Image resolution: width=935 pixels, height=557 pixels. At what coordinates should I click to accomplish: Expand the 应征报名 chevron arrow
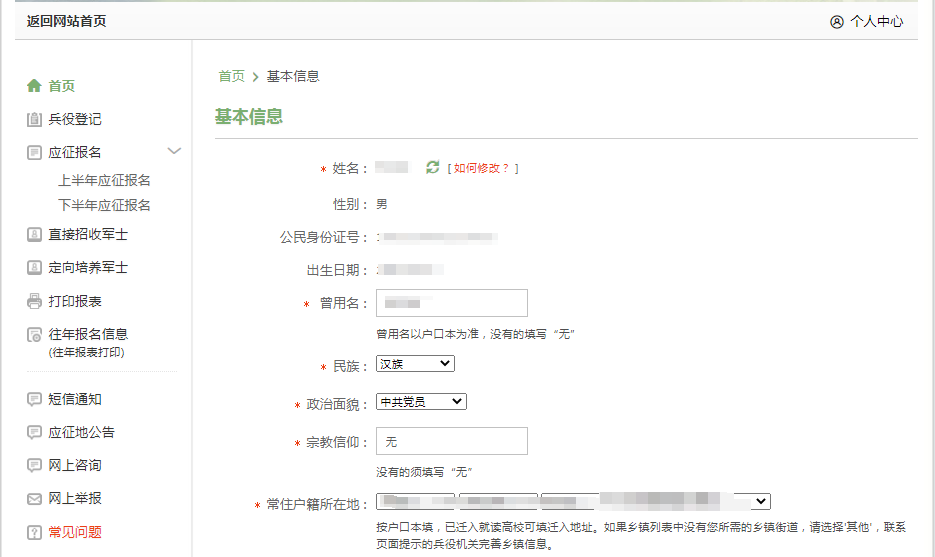174,152
